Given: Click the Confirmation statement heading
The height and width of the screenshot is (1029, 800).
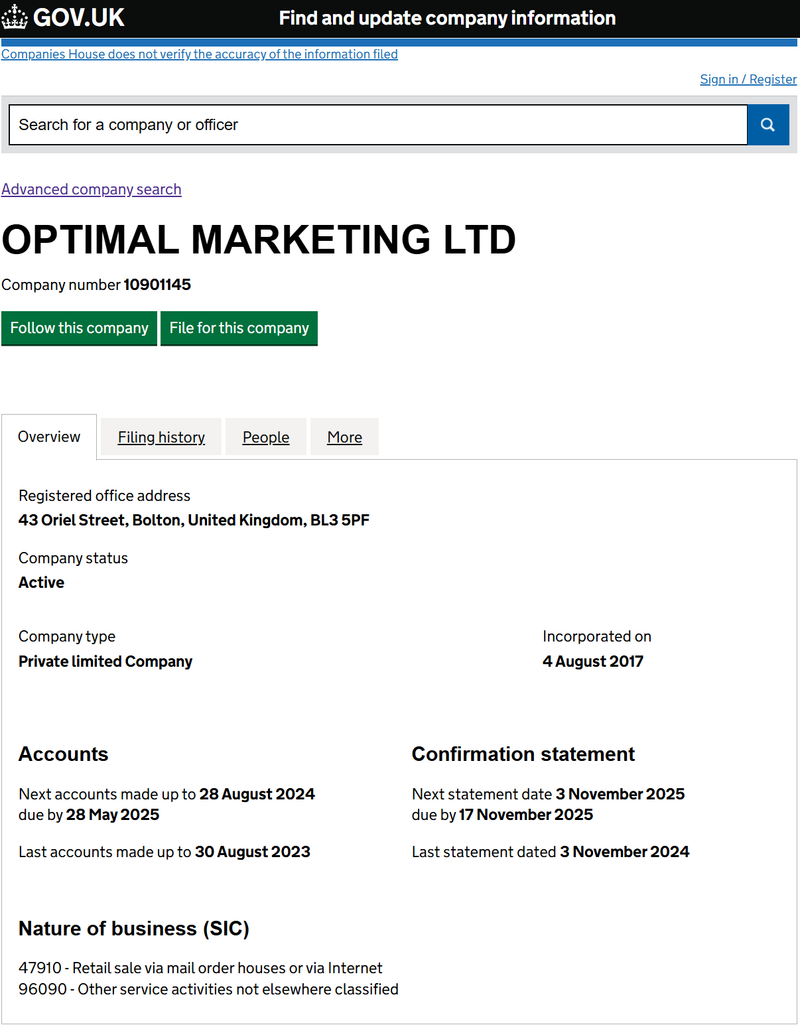Looking at the screenshot, I should pos(523,754).
